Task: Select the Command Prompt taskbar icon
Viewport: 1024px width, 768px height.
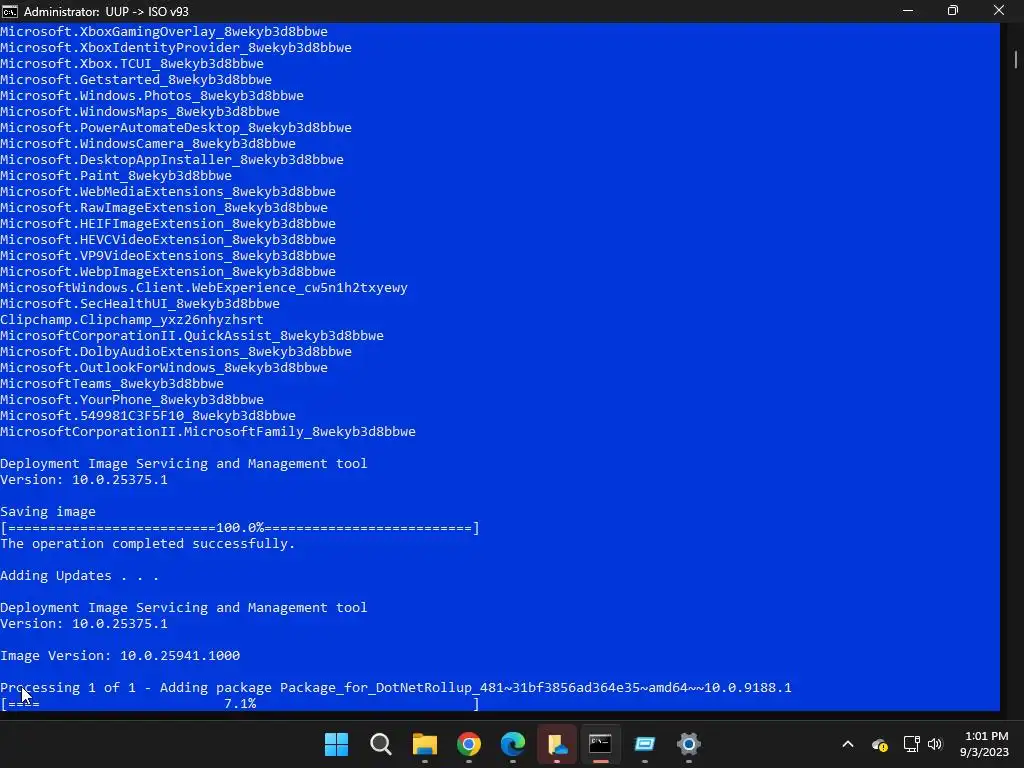Action: [600, 744]
